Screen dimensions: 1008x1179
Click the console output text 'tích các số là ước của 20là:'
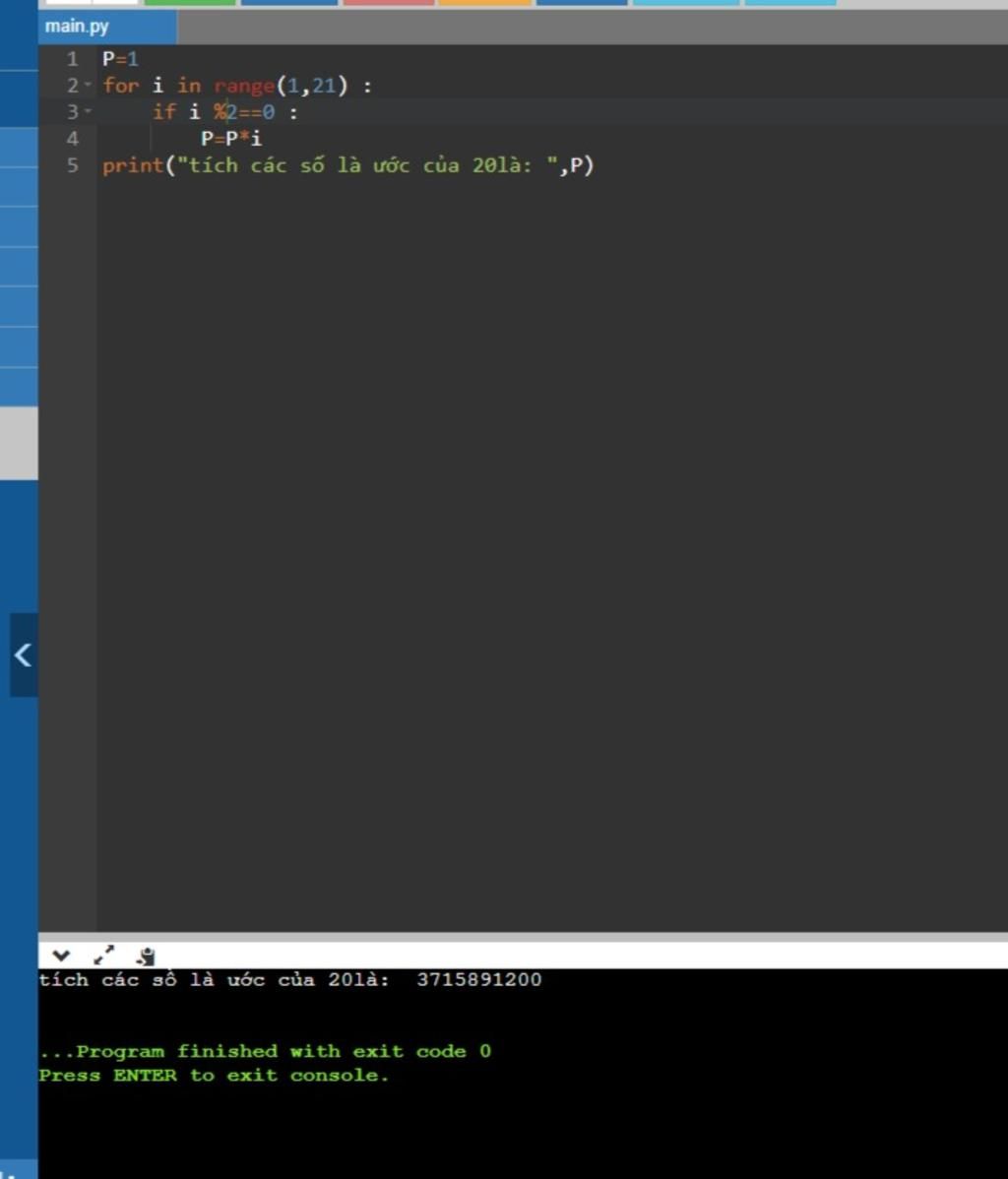coord(215,979)
